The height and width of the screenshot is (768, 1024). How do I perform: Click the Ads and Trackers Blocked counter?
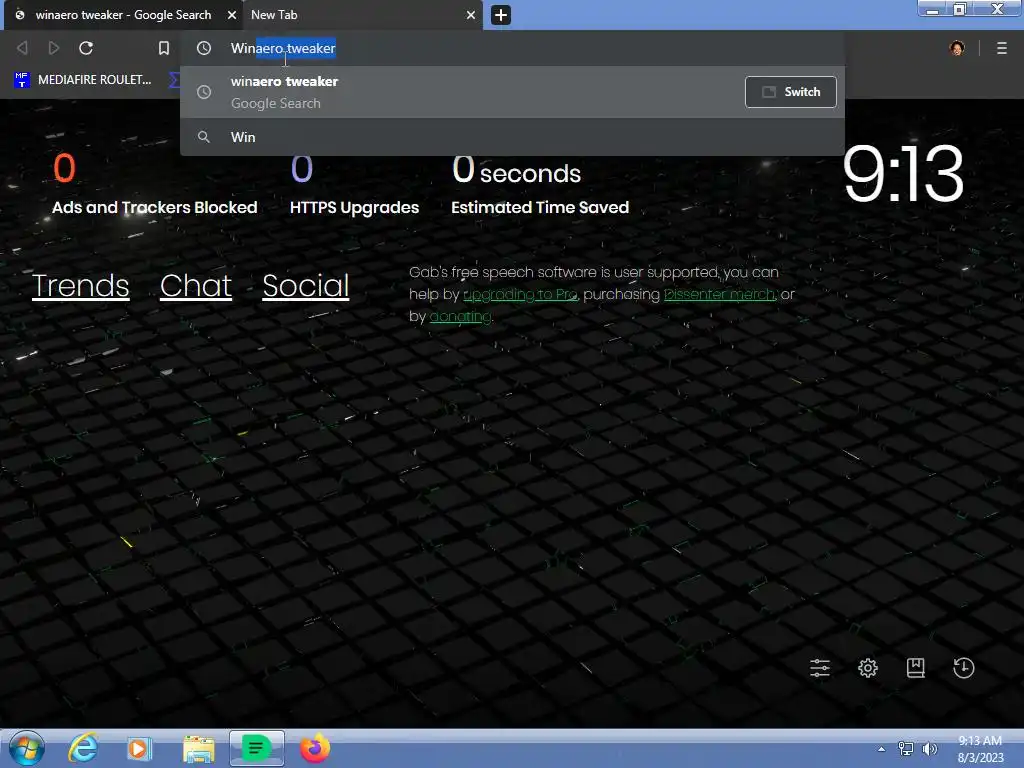(155, 184)
